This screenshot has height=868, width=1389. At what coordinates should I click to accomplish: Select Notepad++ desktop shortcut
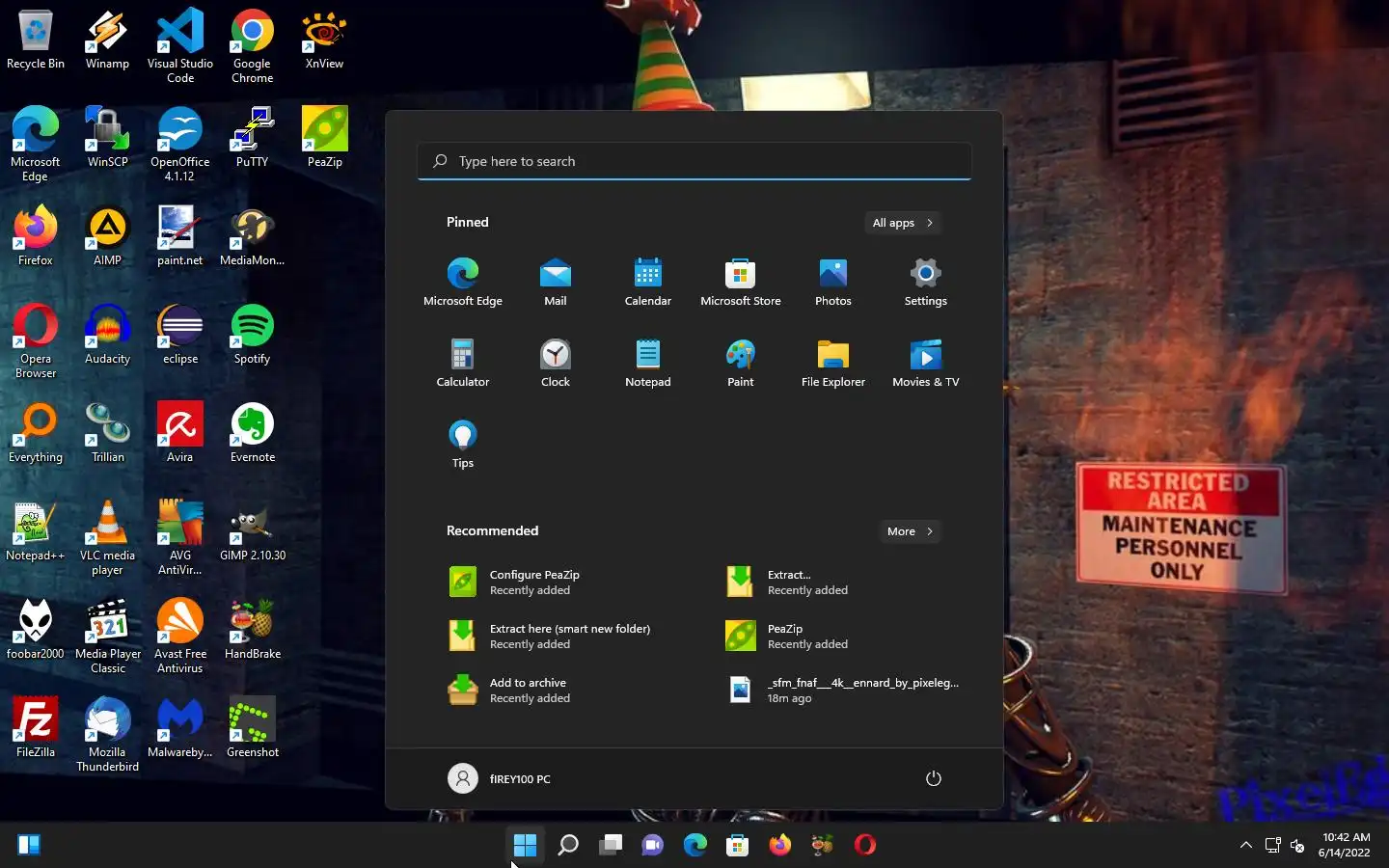(x=36, y=531)
